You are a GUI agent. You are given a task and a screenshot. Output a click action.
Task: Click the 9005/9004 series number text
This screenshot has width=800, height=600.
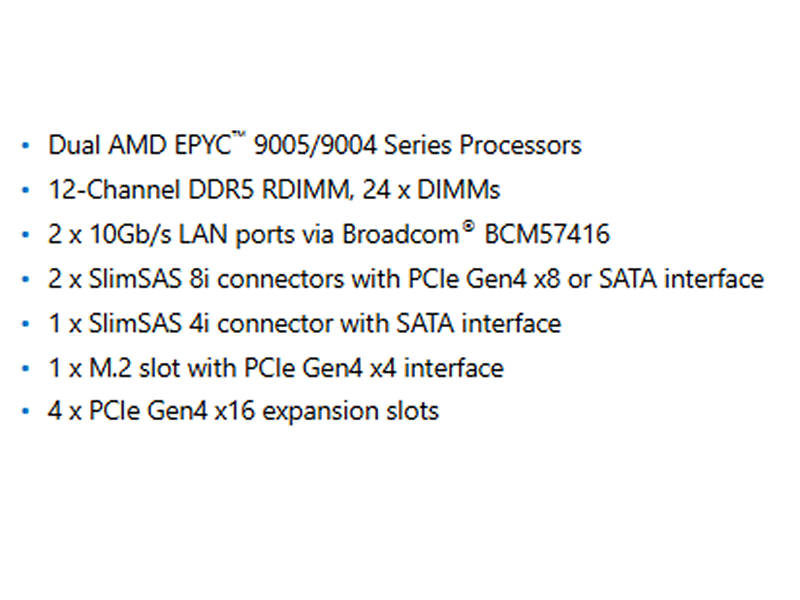314,145
